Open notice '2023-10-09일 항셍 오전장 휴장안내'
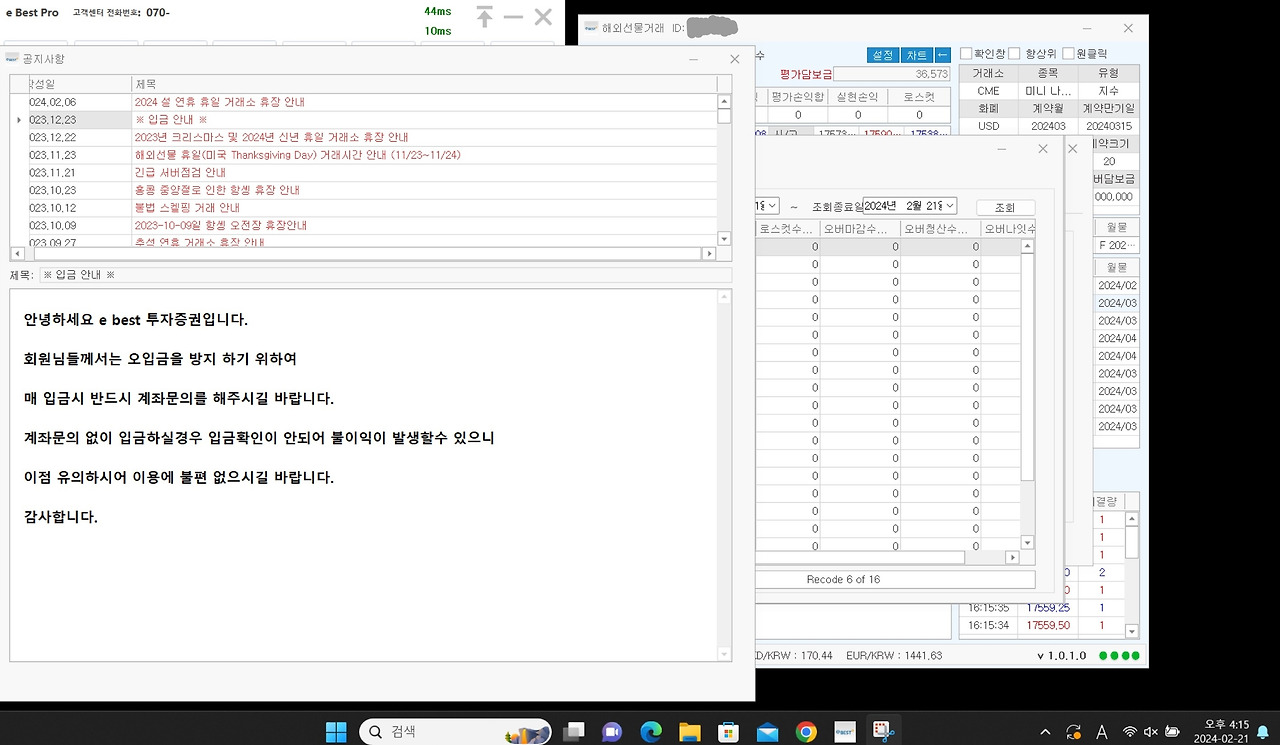The width and height of the screenshot is (1280, 745). [220, 225]
